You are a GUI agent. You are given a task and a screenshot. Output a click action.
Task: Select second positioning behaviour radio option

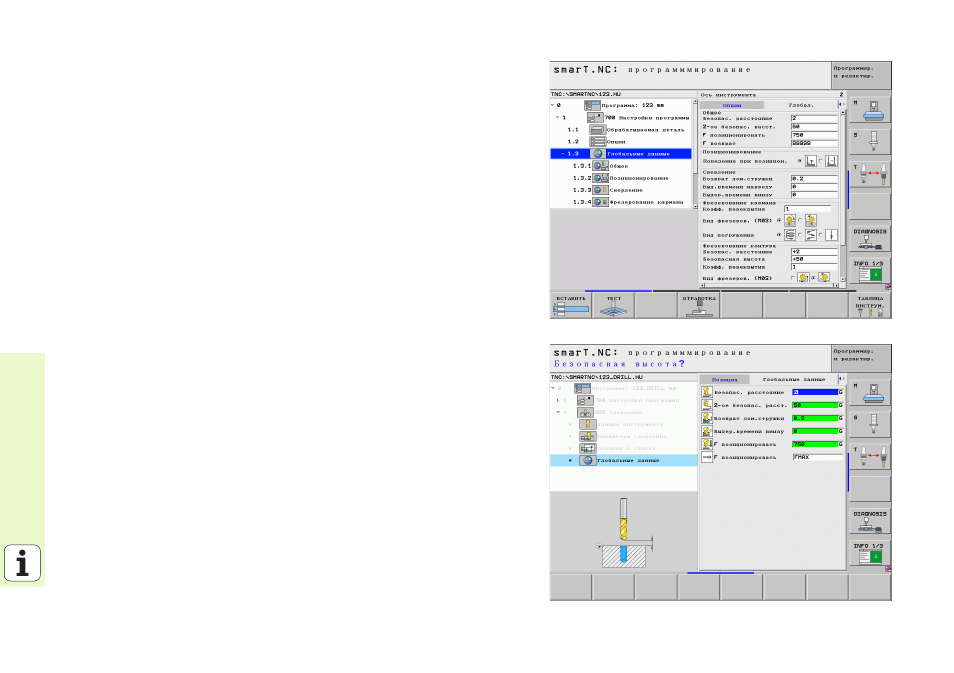(x=831, y=161)
